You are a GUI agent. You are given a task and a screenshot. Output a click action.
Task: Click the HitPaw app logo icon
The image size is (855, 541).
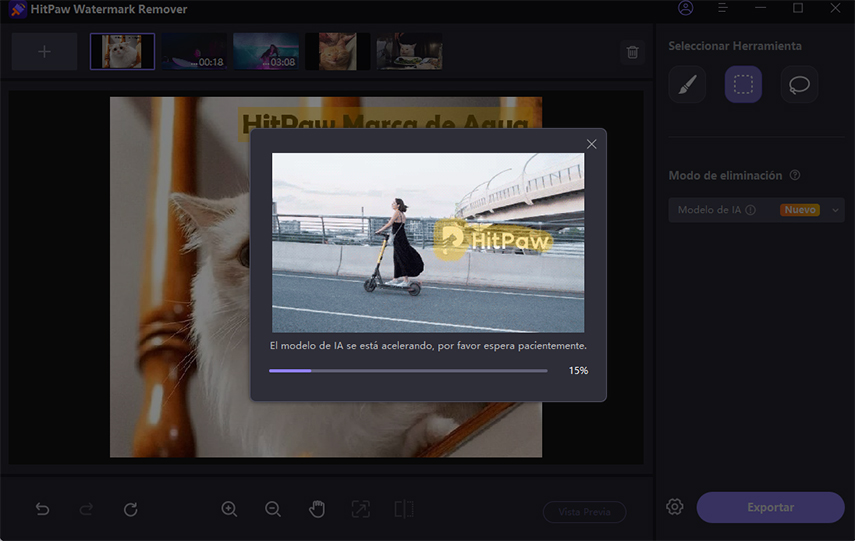tap(17, 9)
